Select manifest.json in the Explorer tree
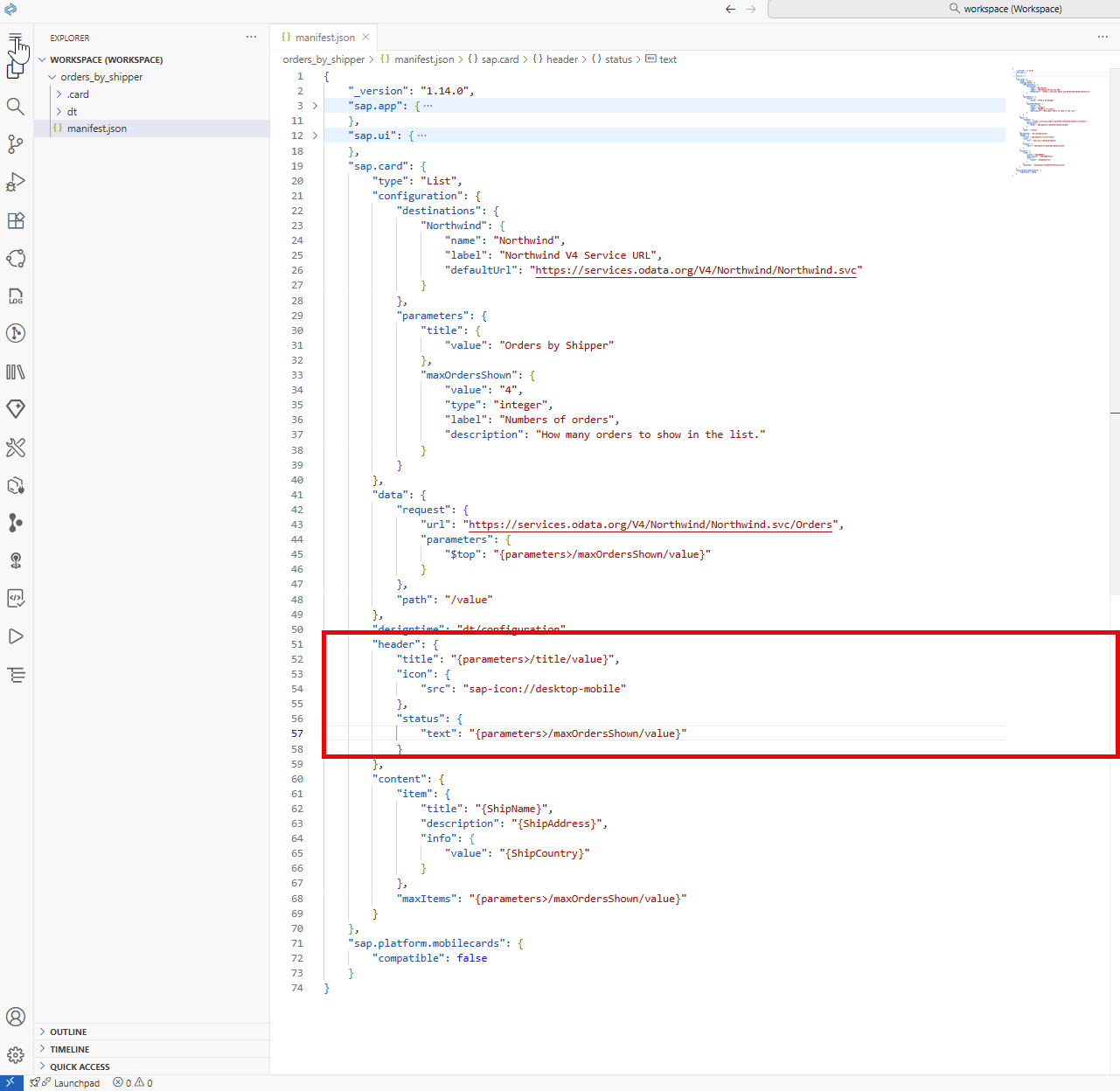The height and width of the screenshot is (1091, 1120). pos(151,129)
